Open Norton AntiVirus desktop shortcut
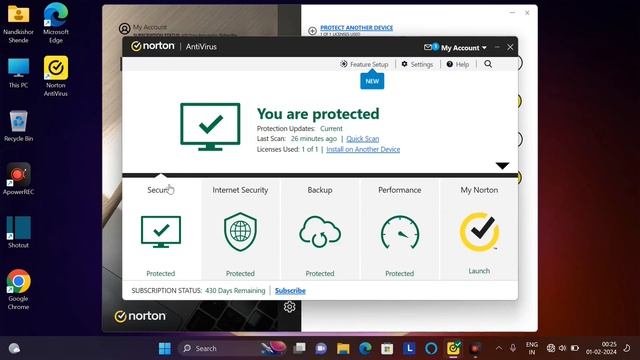640x360 pixels. click(x=56, y=76)
